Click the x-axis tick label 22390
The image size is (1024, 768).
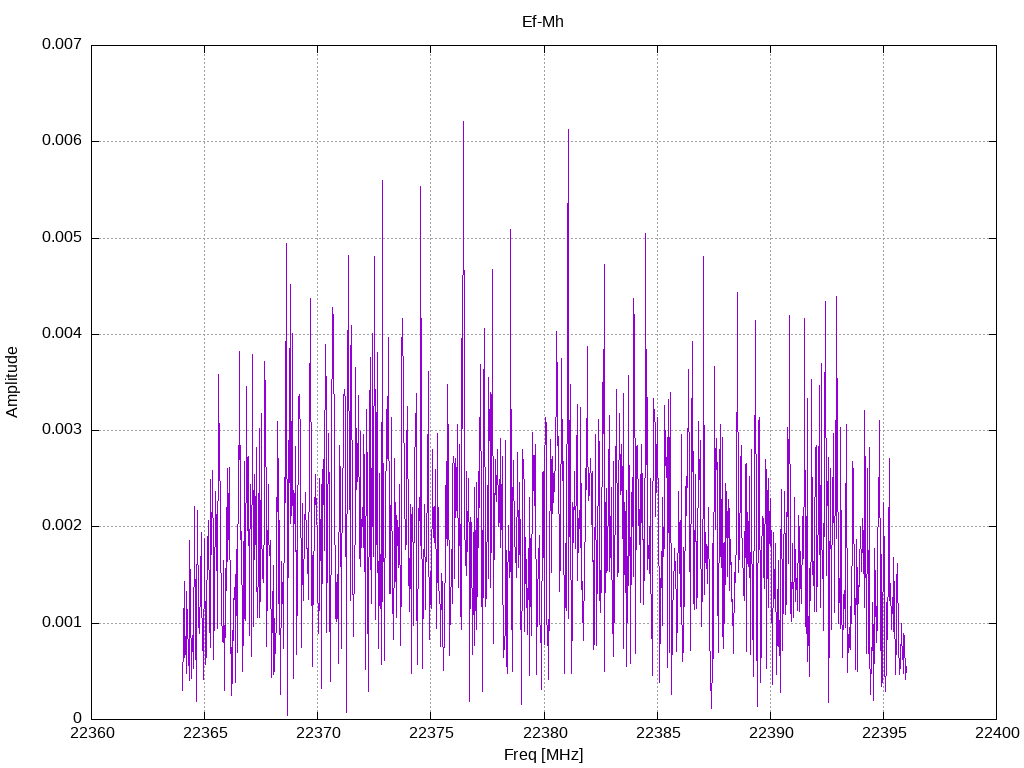771,733
